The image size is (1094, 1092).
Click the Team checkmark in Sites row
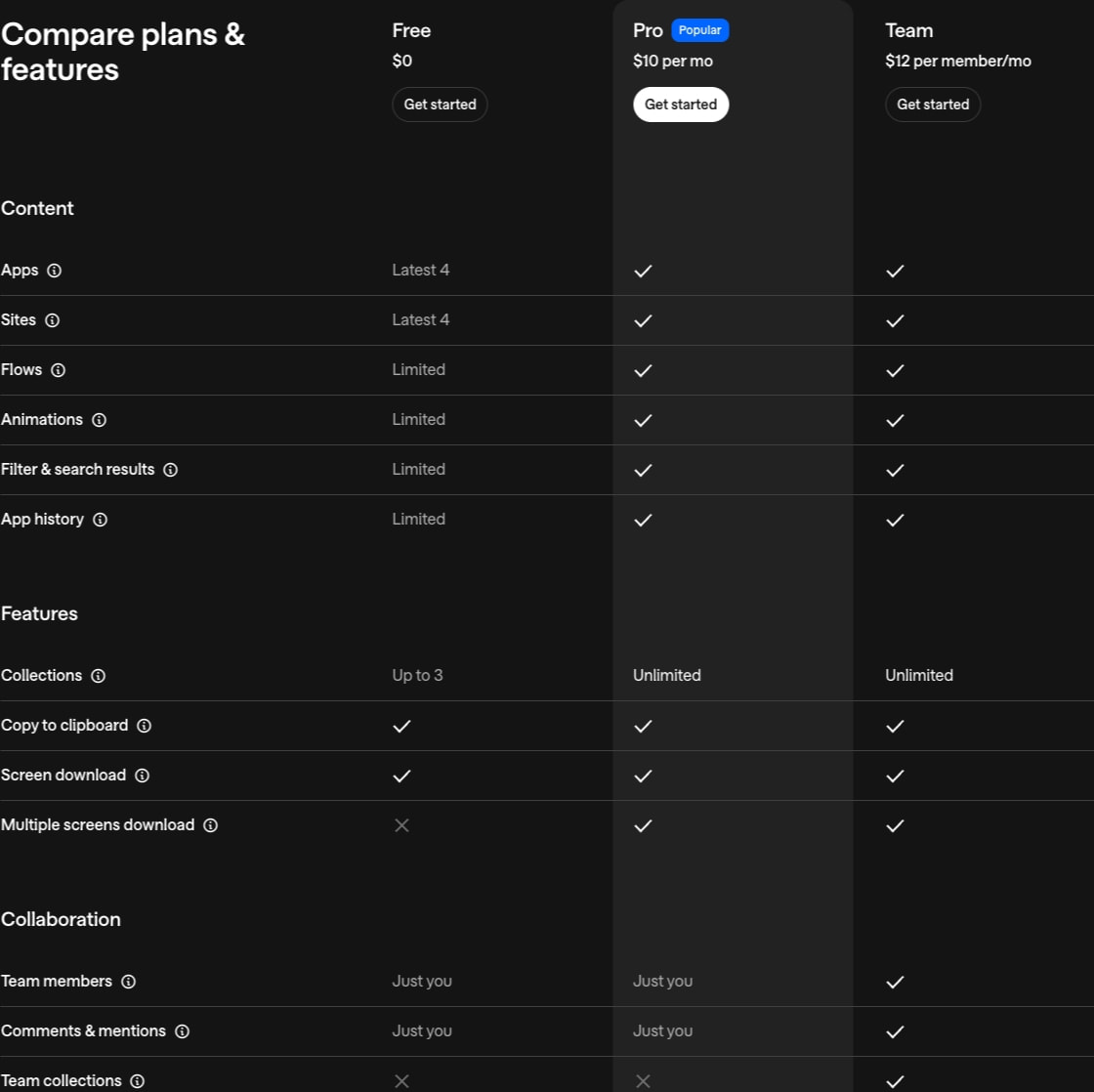coord(895,321)
